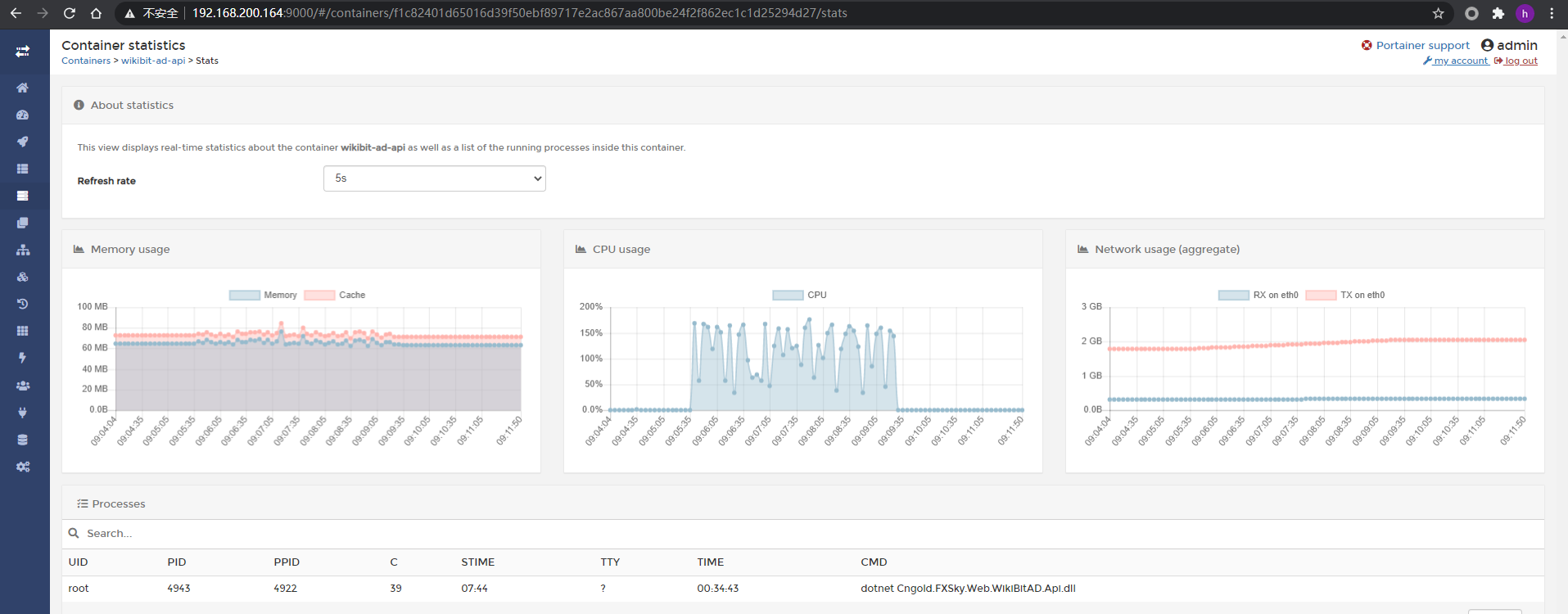
Task: Sort processes by the UID column header
Action: [x=79, y=562]
